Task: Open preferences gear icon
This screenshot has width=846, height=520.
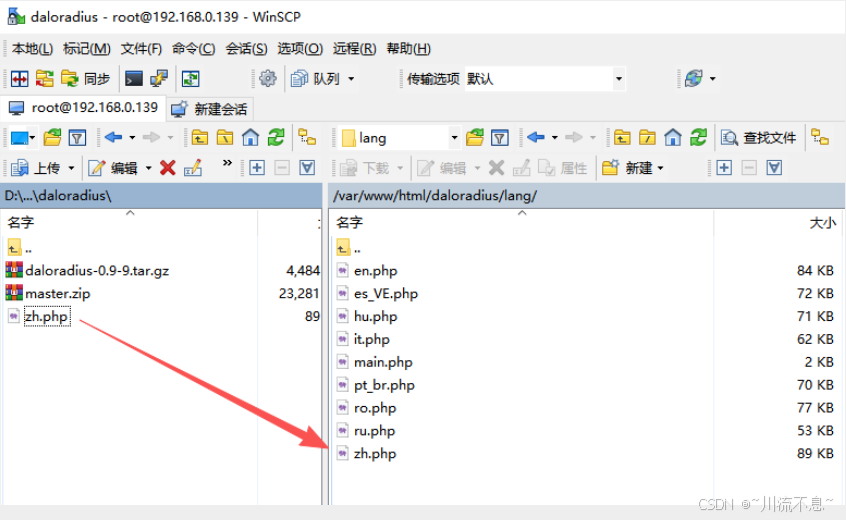Action: click(x=268, y=79)
